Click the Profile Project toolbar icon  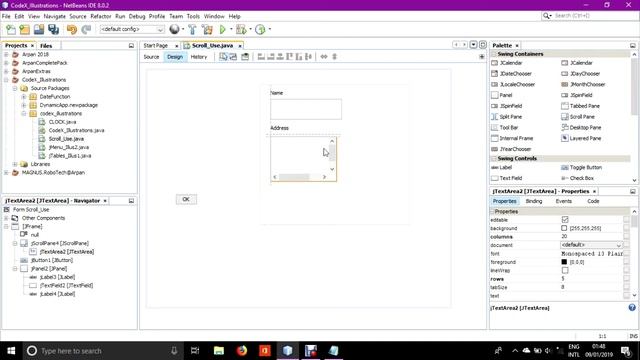260,29
